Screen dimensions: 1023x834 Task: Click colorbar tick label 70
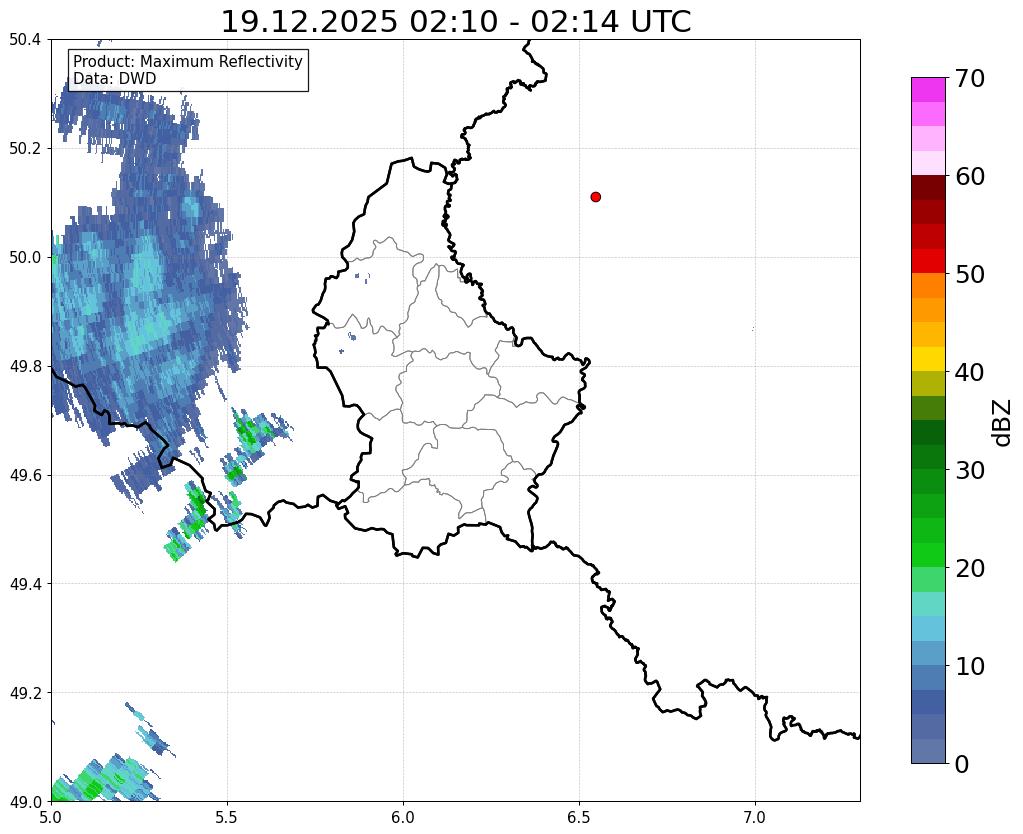970,78
